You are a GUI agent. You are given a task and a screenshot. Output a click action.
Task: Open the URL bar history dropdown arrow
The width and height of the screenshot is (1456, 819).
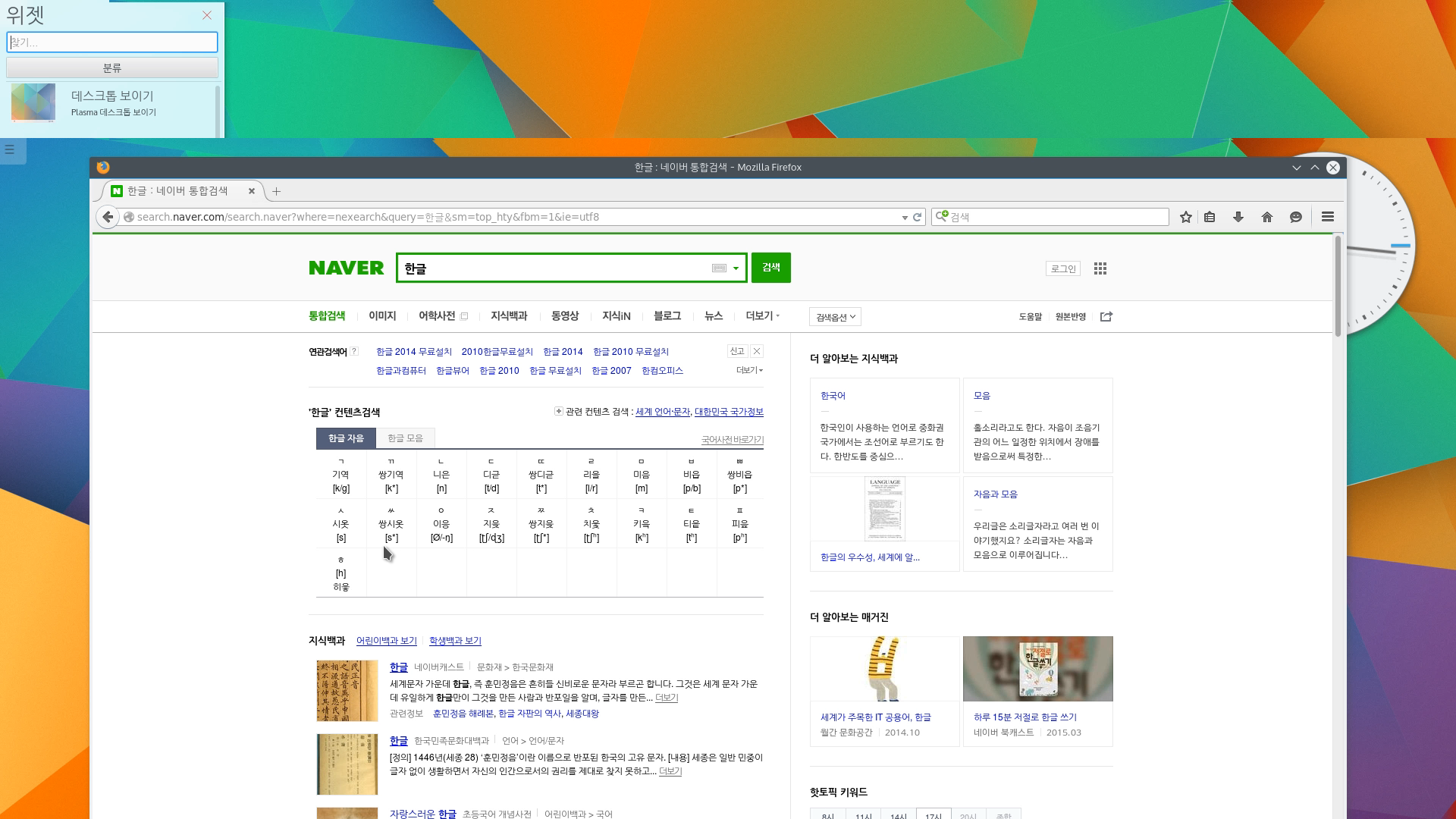coord(905,218)
